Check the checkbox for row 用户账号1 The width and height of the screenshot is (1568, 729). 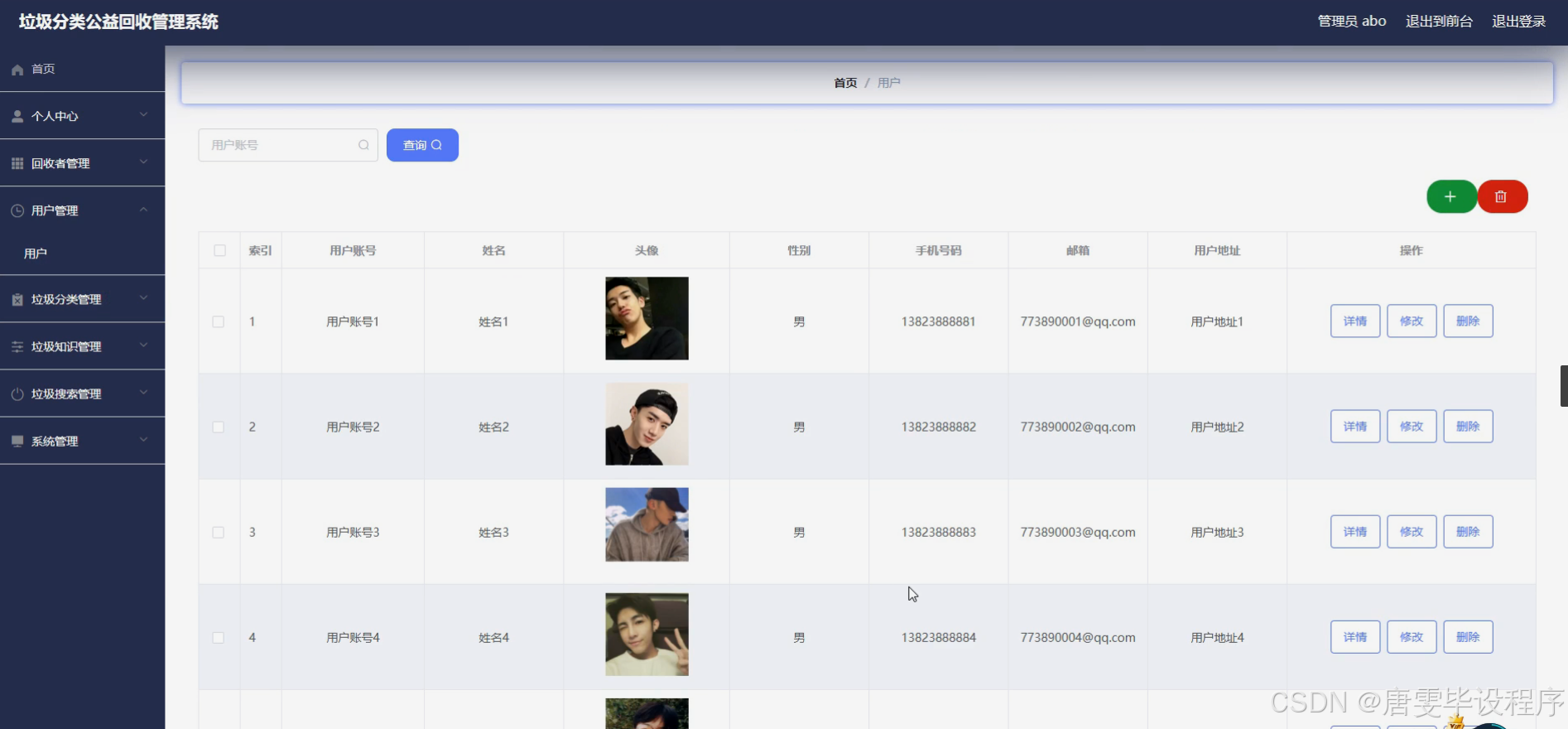(x=219, y=321)
